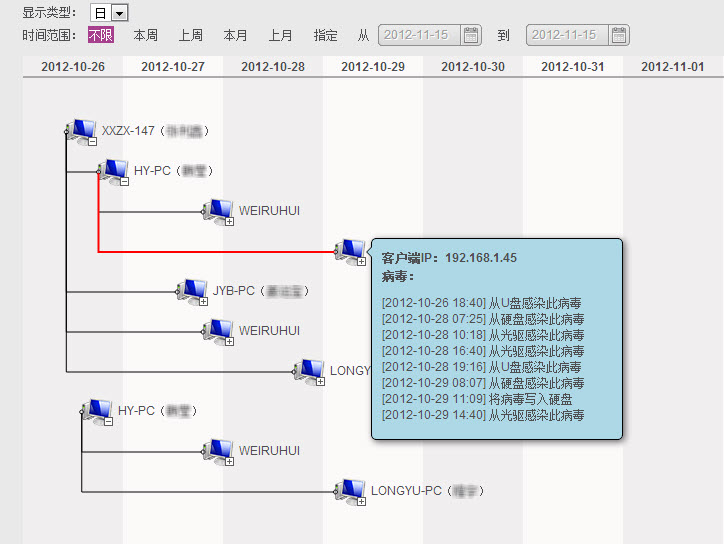Choose the 上月 time range

(280, 35)
